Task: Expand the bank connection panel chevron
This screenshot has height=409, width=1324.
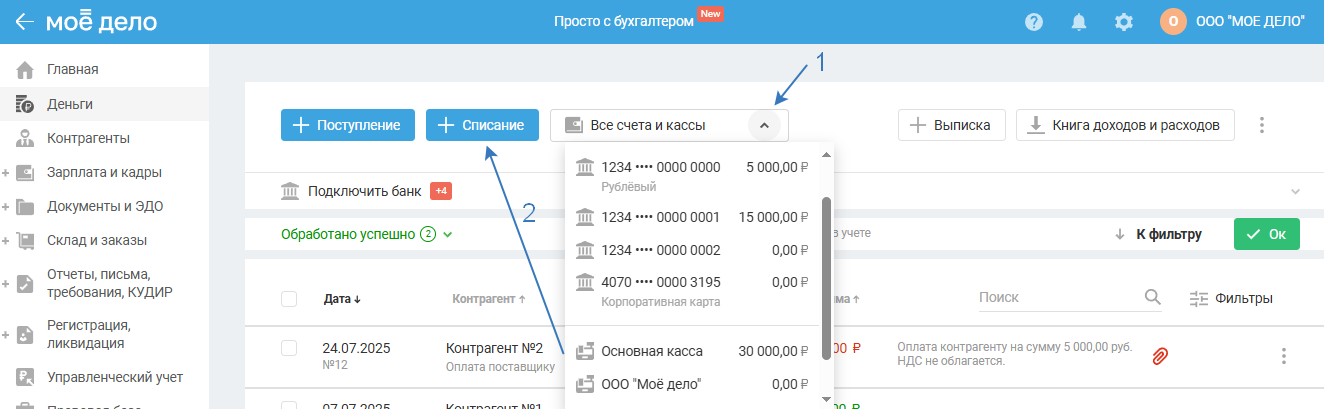Action: coord(1295,191)
